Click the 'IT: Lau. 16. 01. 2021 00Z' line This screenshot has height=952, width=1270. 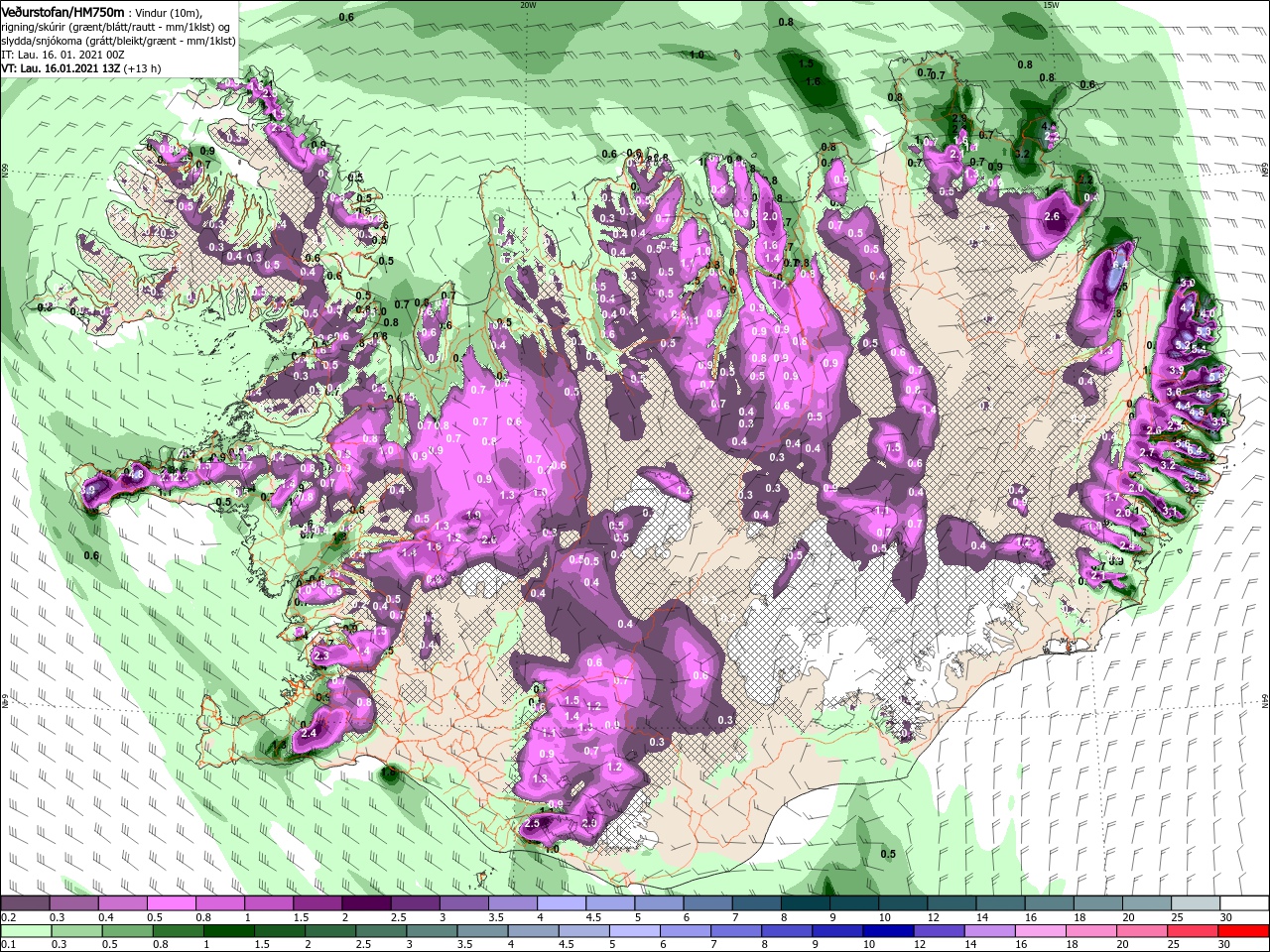coord(63,55)
